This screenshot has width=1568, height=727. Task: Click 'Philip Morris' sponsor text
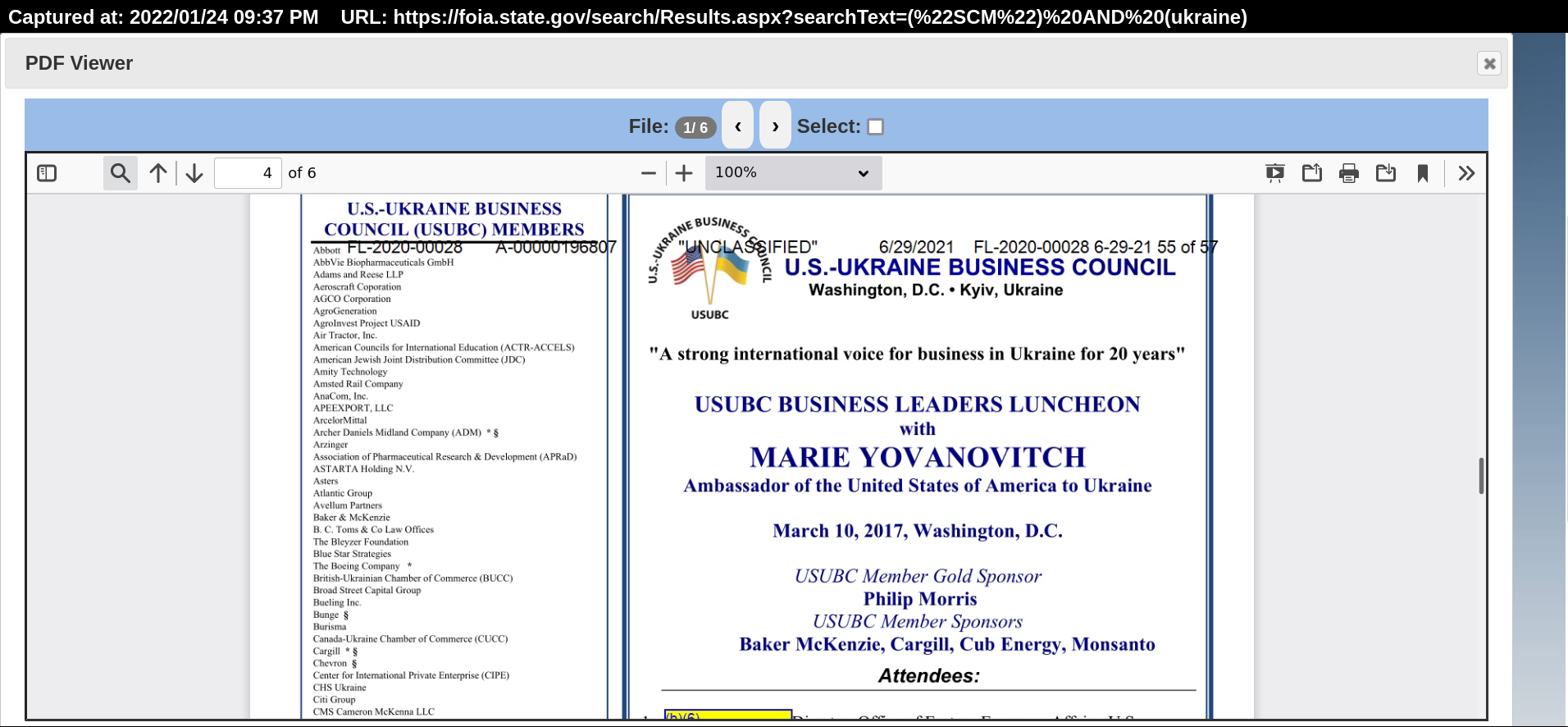919,599
